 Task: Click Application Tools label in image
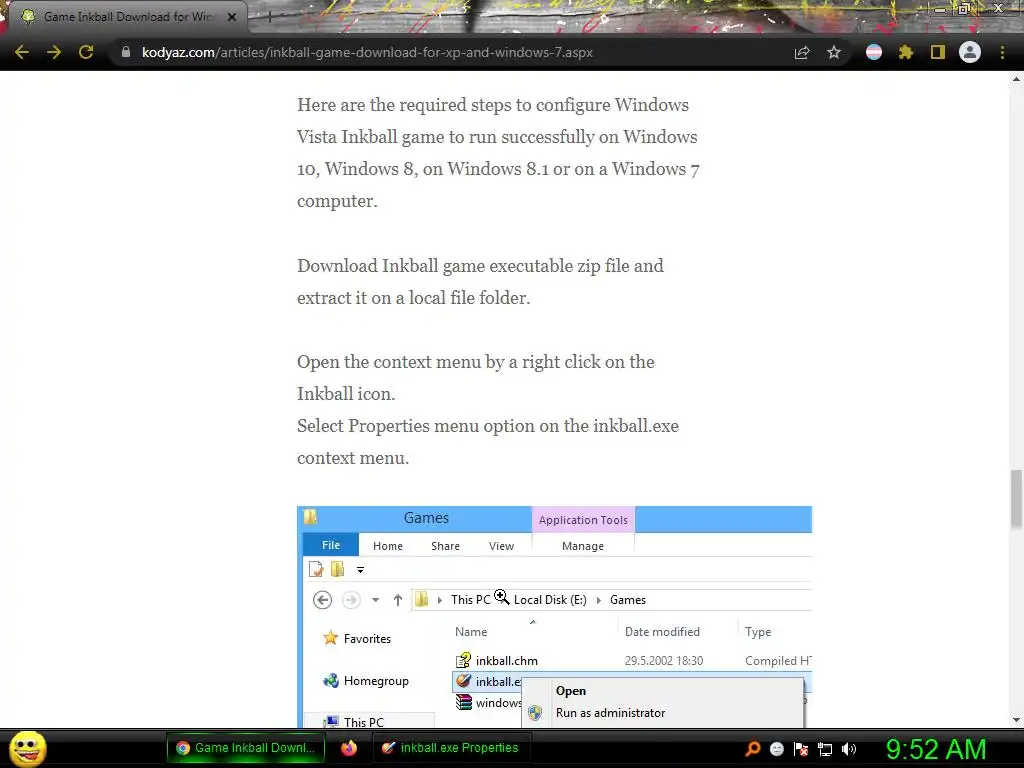(x=583, y=520)
